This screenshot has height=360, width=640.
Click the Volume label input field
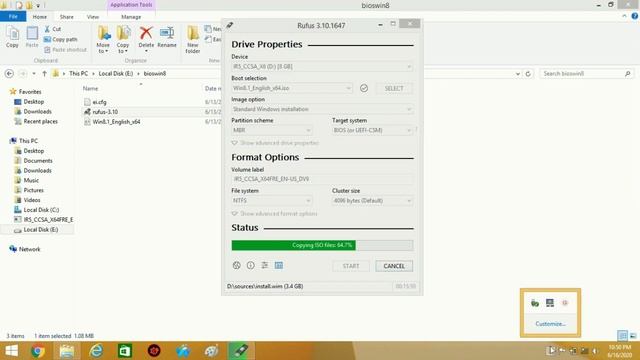(322, 179)
